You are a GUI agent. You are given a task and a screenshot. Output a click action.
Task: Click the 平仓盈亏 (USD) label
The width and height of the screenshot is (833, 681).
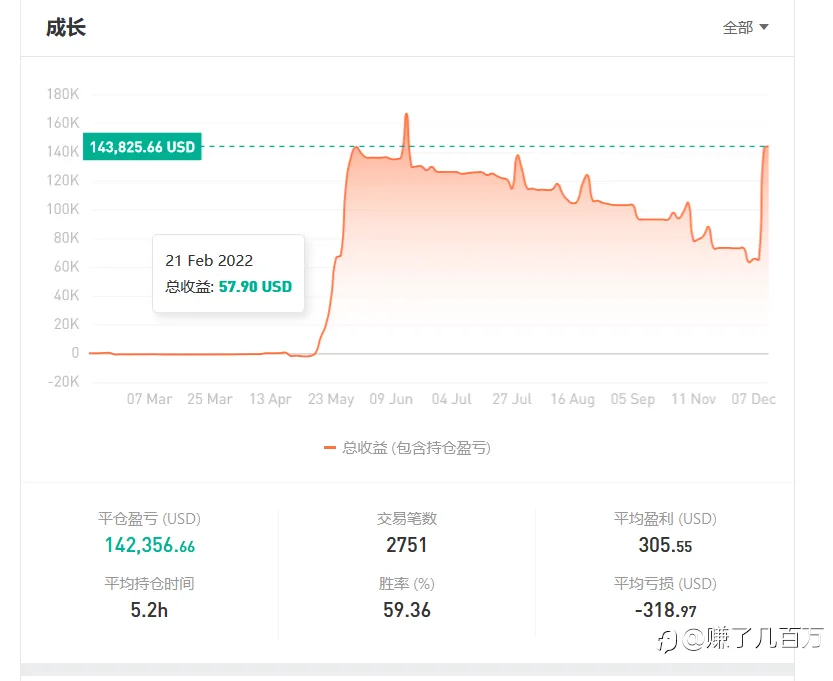click(149, 518)
